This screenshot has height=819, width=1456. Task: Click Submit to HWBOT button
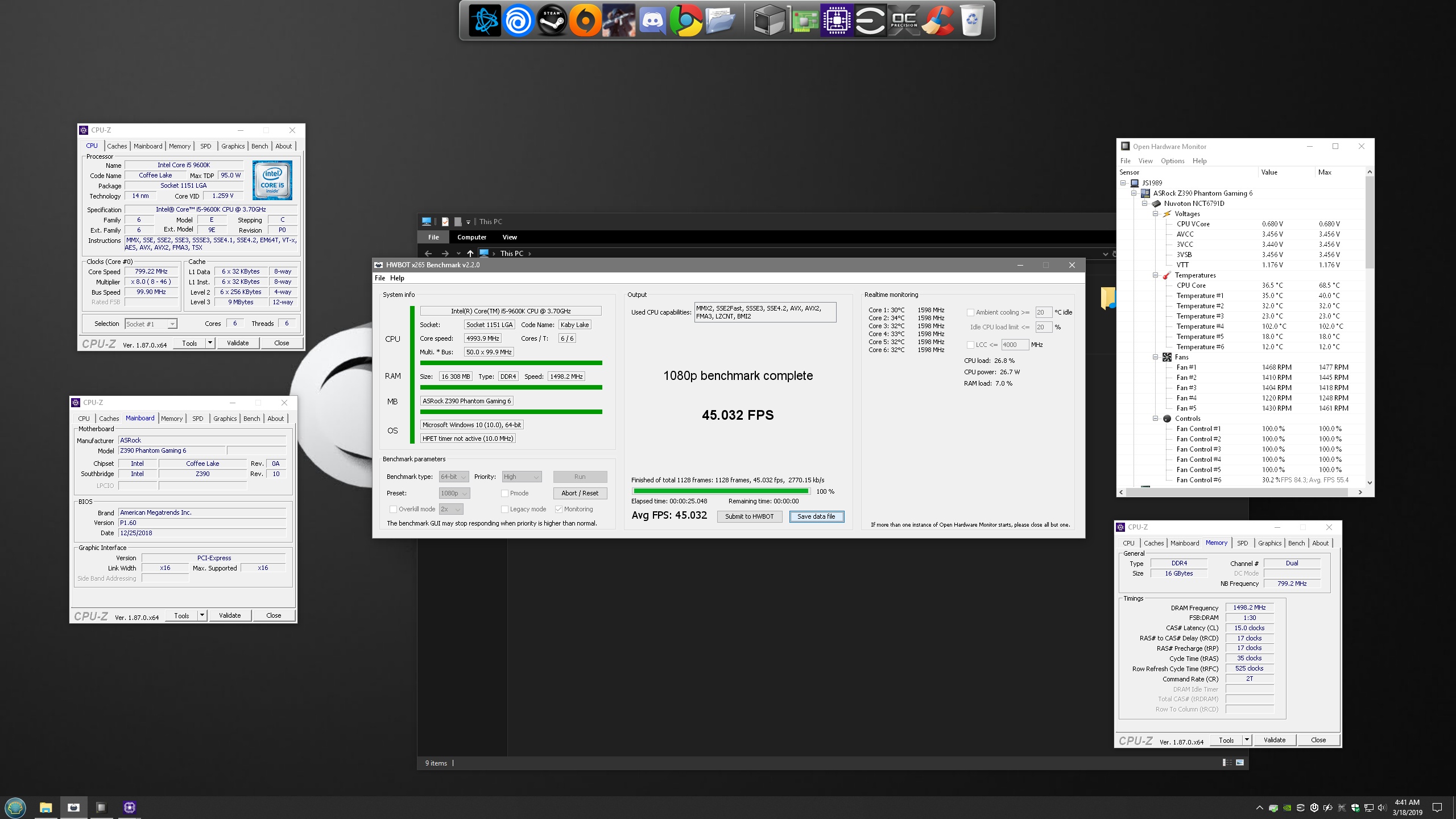749,516
